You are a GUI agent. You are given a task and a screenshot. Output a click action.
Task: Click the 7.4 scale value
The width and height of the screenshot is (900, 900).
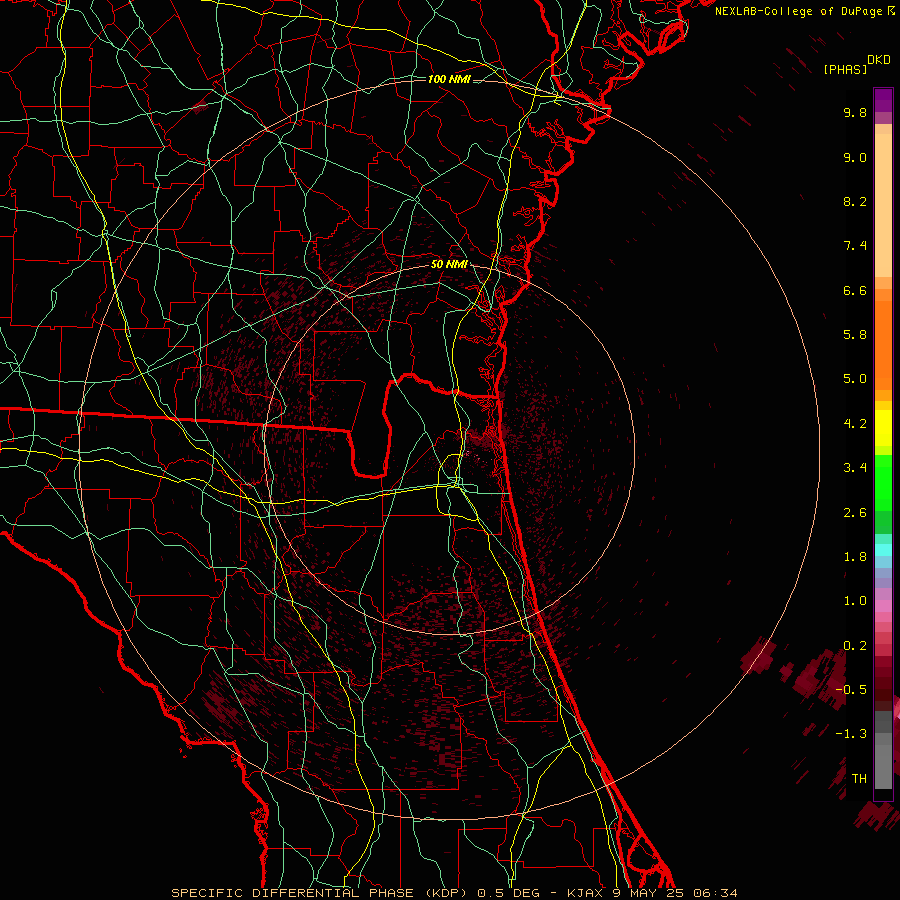[855, 246]
